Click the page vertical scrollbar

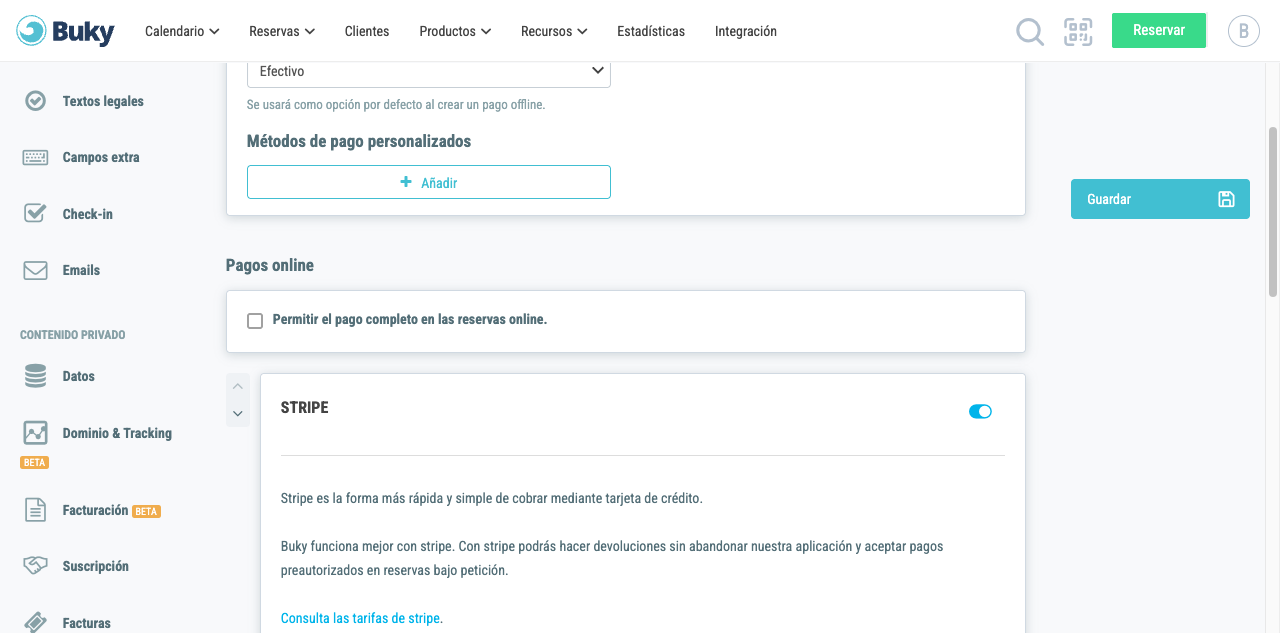click(x=1273, y=211)
